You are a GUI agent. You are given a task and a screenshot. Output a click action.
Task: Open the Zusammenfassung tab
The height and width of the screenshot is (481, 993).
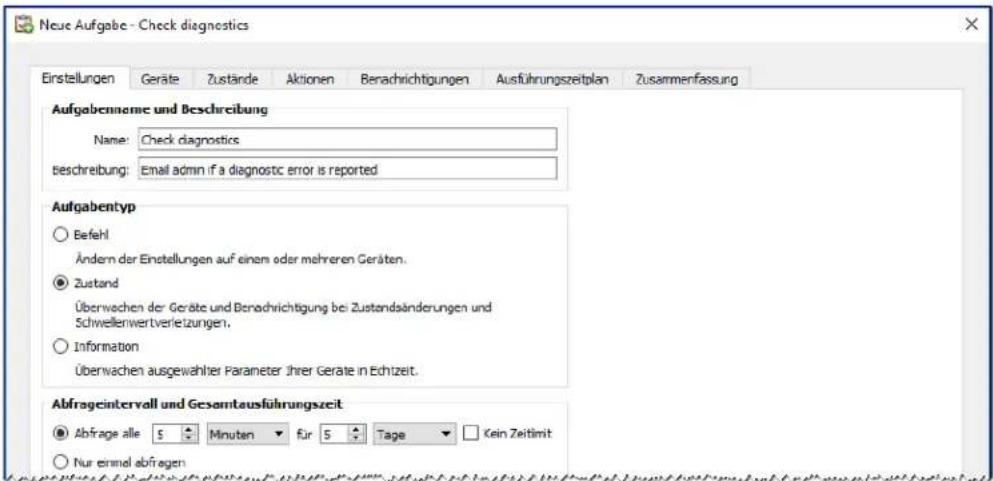686,80
